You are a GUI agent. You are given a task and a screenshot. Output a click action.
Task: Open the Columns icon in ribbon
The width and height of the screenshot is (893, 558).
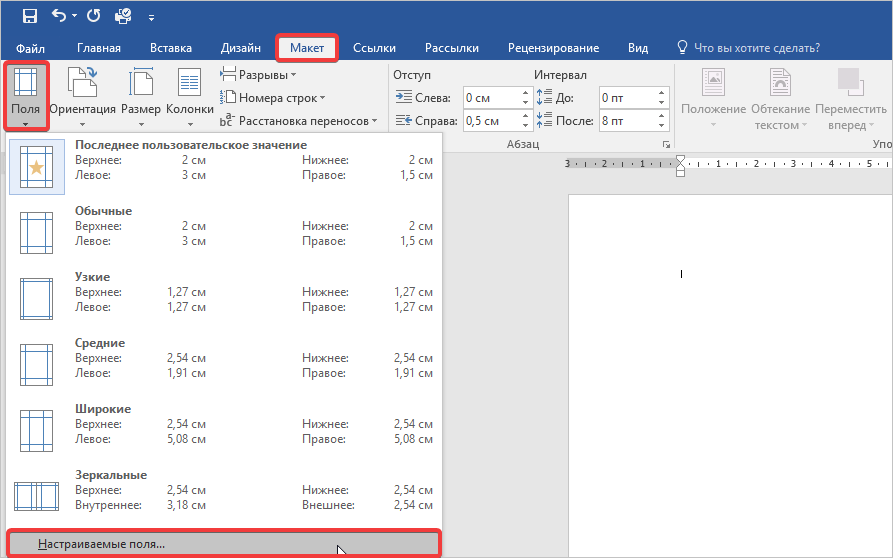189,95
